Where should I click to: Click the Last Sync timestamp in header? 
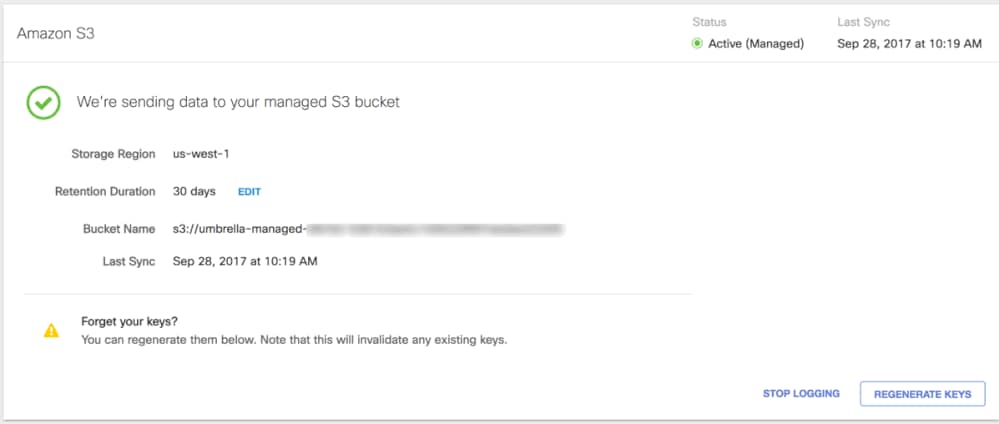[910, 43]
